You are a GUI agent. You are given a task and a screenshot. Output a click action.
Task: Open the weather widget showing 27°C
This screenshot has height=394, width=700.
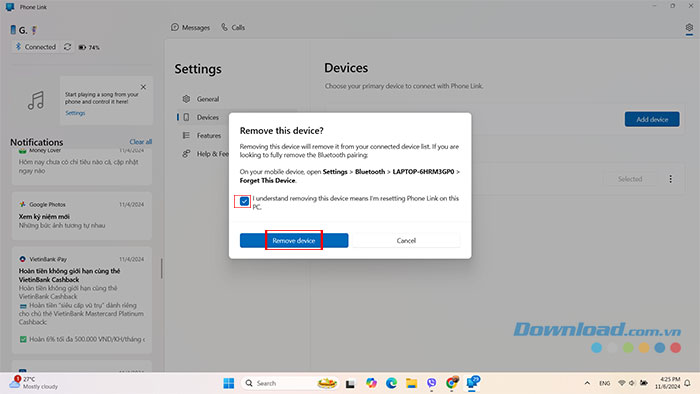point(34,383)
